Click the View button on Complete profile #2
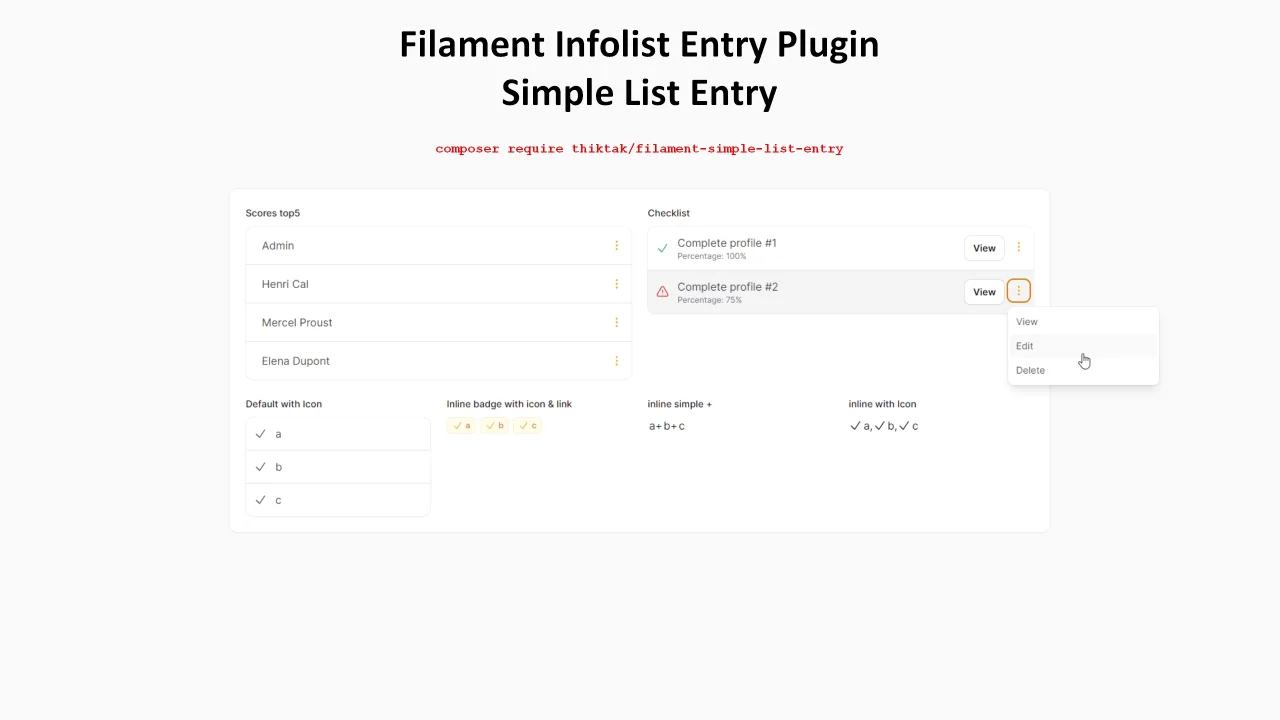Viewport: 1280px width, 720px height. (x=984, y=291)
